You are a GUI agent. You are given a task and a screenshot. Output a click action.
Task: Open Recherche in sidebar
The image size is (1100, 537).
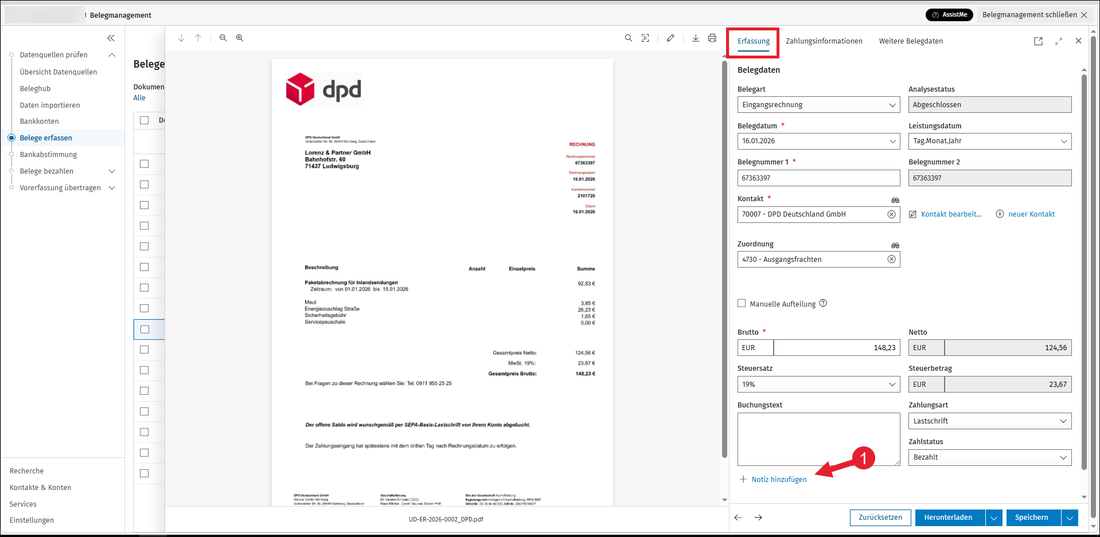point(27,471)
